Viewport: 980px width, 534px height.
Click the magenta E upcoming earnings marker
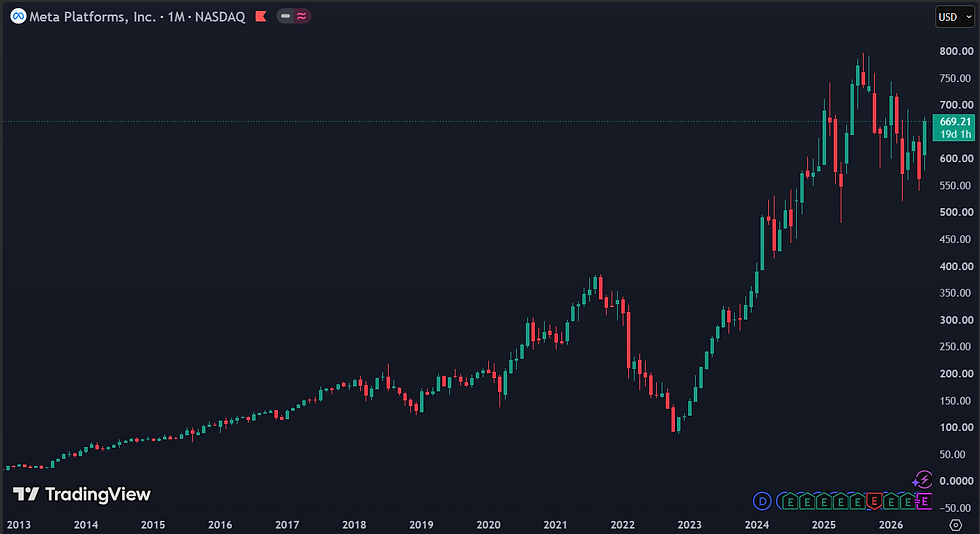pyautogui.click(x=924, y=501)
